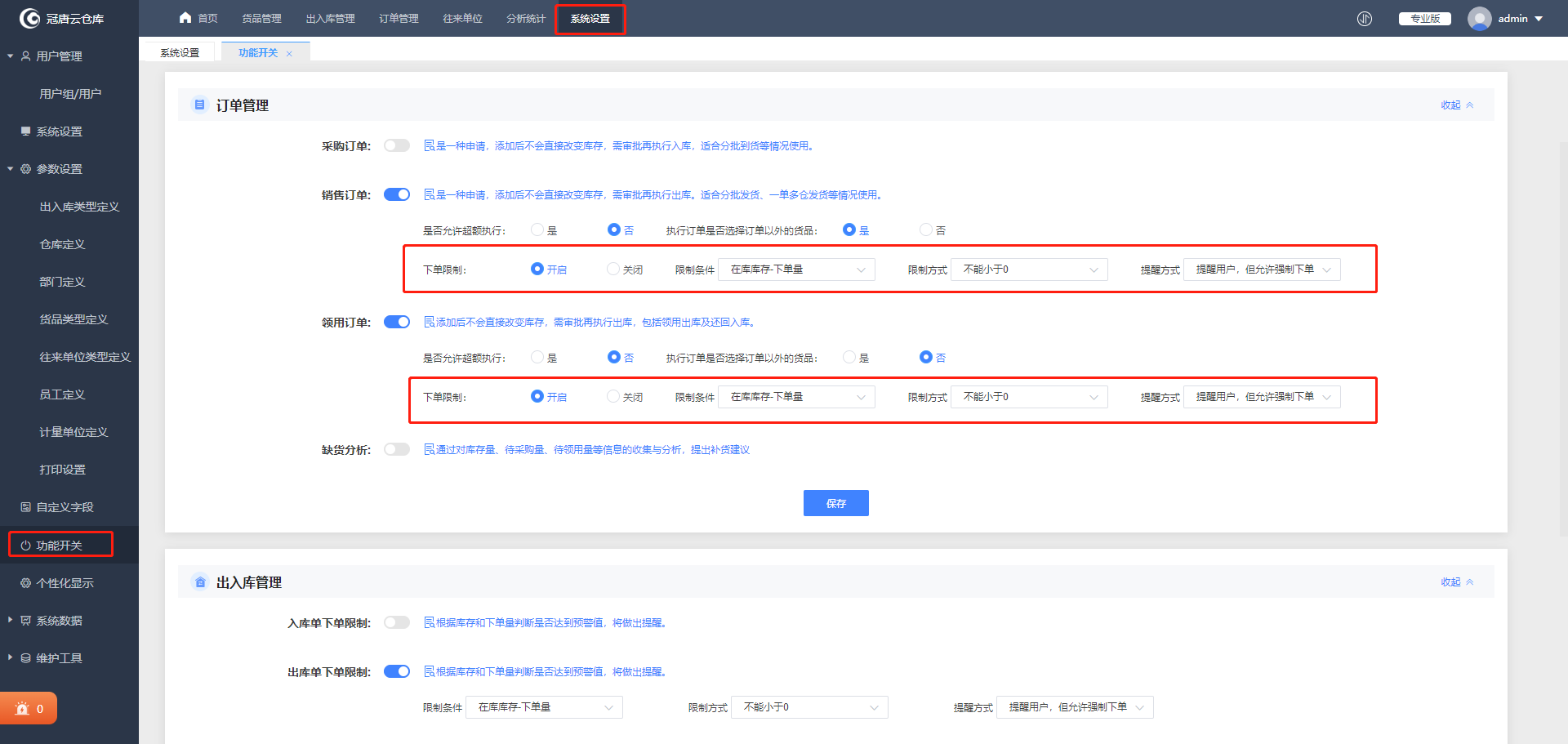The width and height of the screenshot is (1568, 744).
Task: Click the info icon beside 入库单下单限制 description
Action: click(429, 622)
